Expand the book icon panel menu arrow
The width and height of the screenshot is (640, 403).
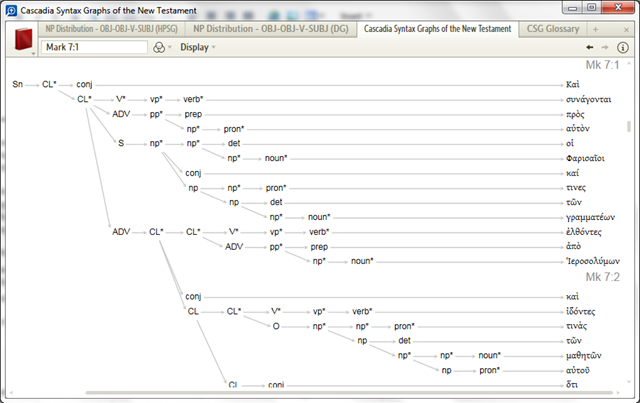[34, 51]
